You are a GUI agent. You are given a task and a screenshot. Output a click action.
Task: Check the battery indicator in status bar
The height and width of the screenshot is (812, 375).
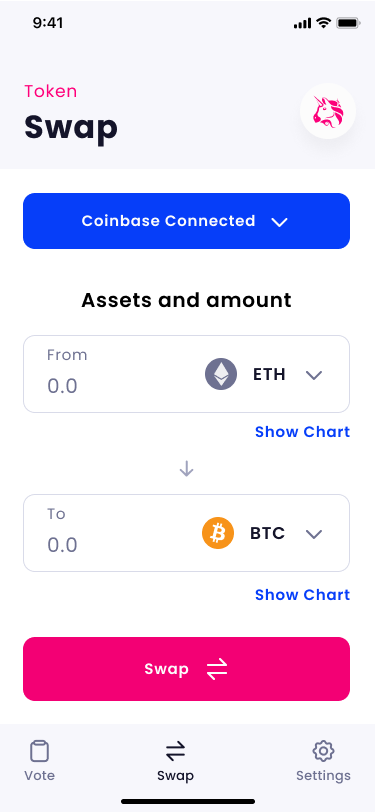coord(348,23)
